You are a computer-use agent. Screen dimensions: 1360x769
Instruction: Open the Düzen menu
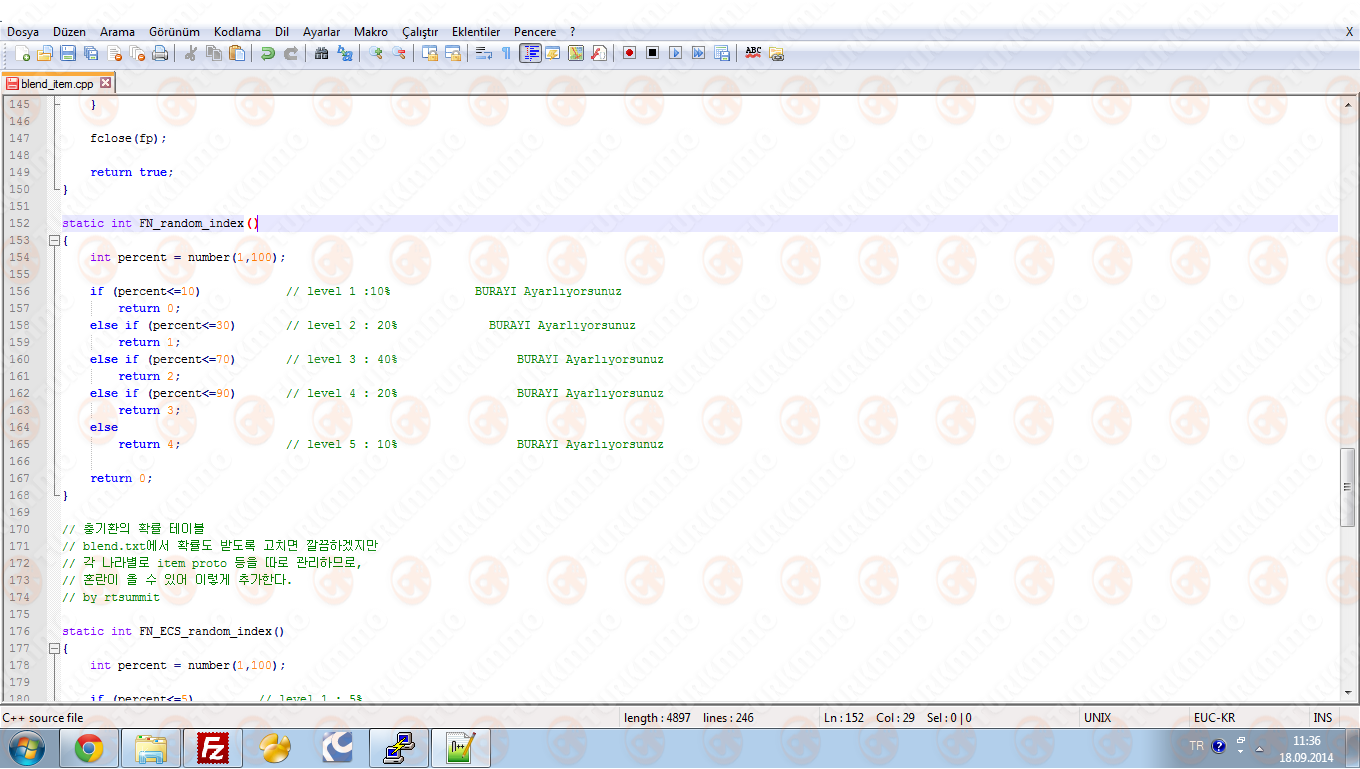coord(69,32)
